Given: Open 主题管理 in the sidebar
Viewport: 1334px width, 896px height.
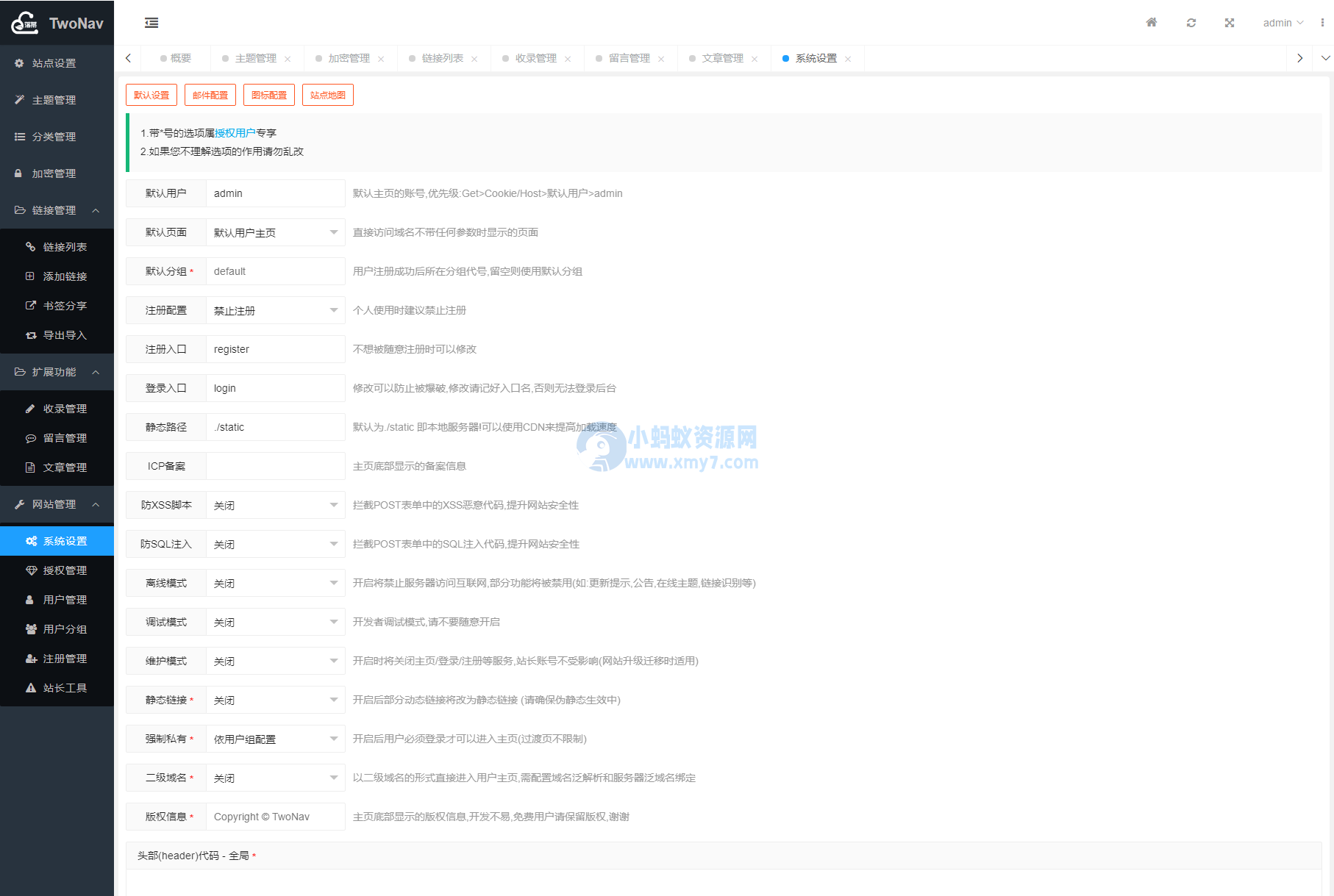Looking at the screenshot, I should click(57, 100).
